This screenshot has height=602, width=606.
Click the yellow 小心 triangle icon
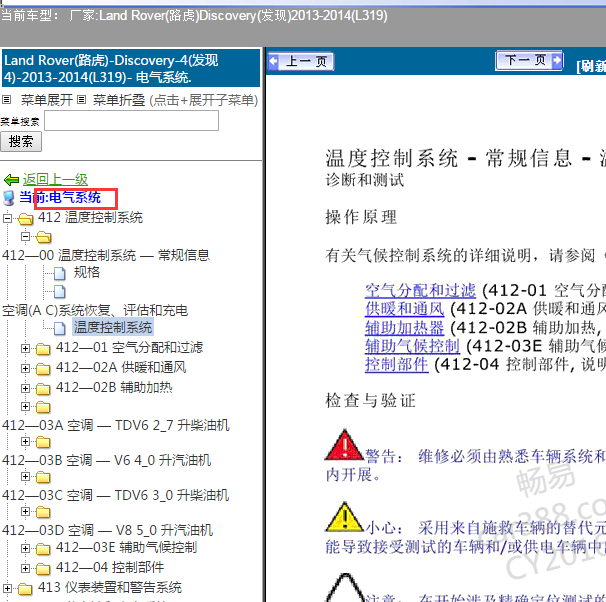[x=344, y=517]
